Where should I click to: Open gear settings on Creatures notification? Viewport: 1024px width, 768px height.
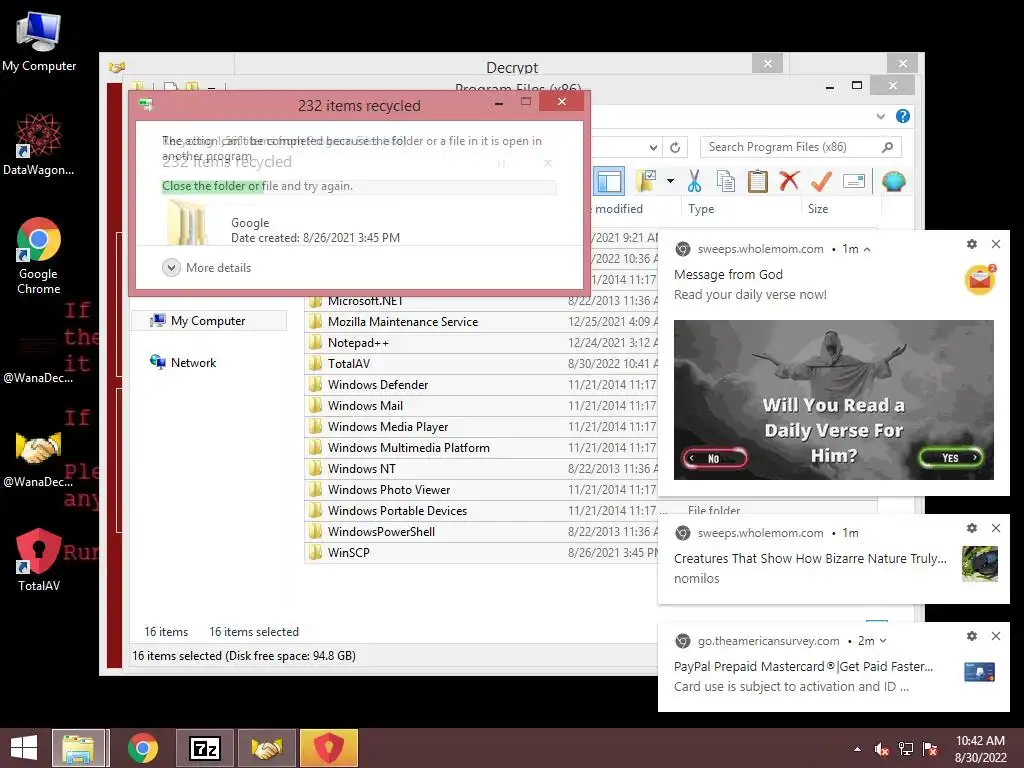tap(972, 528)
